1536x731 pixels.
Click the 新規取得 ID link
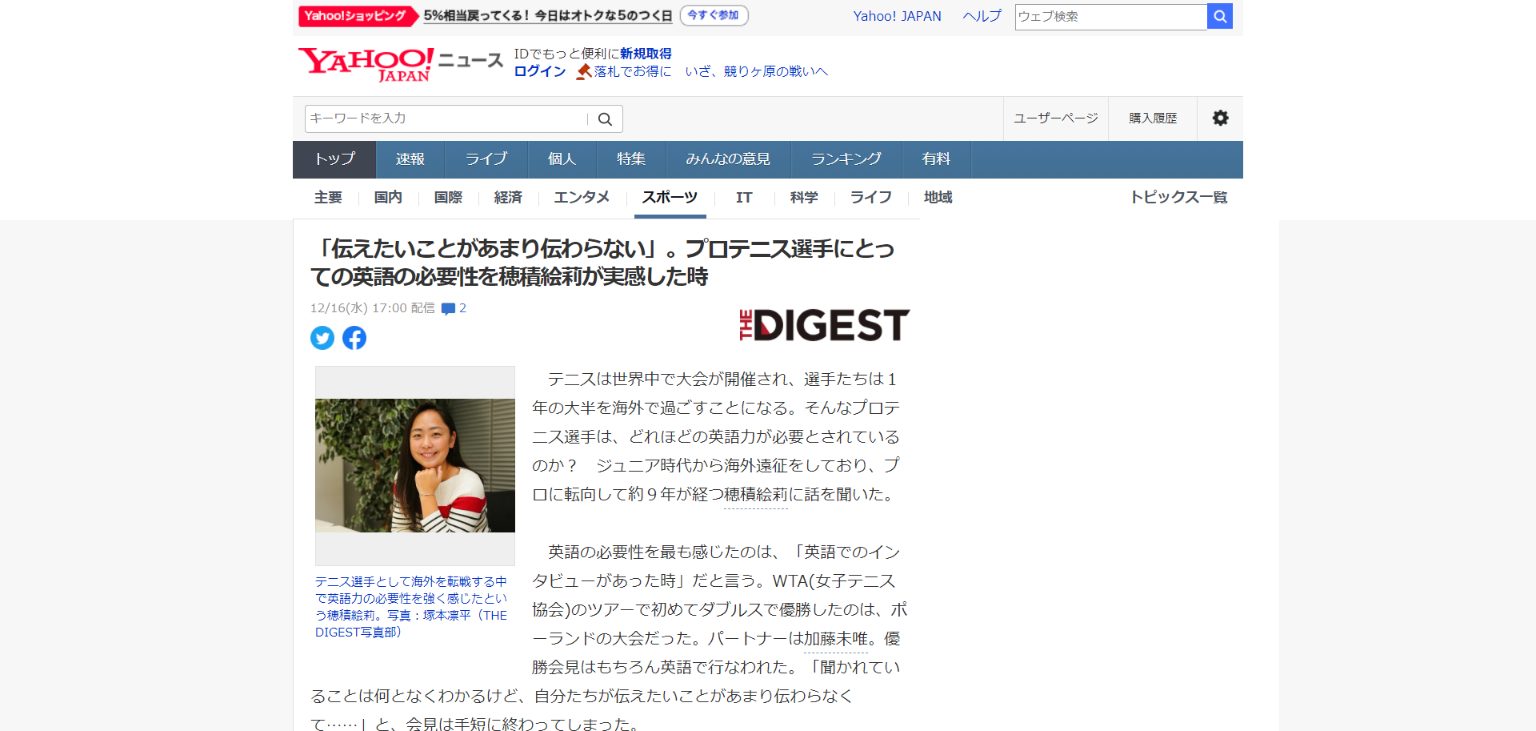click(646, 54)
